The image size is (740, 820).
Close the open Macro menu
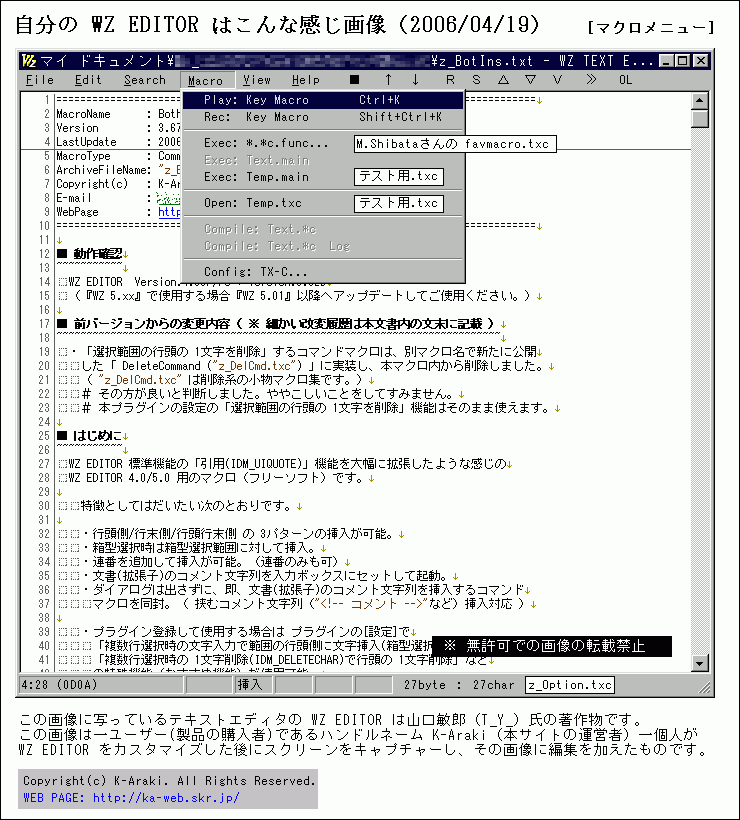[x=206, y=81]
